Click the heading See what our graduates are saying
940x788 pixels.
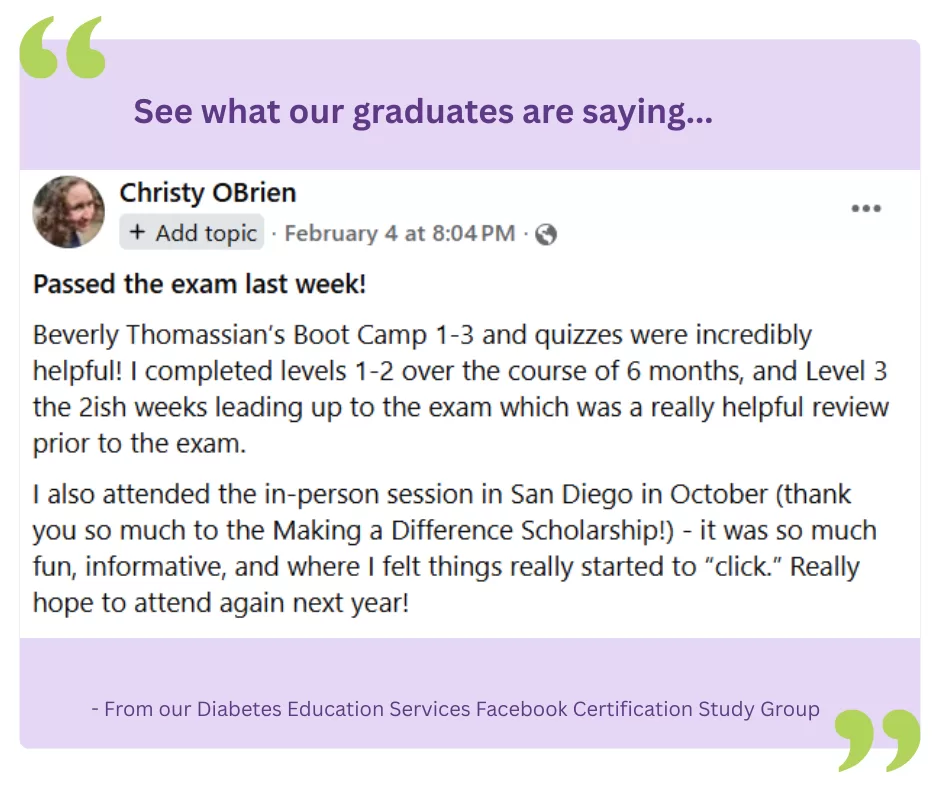pos(423,112)
